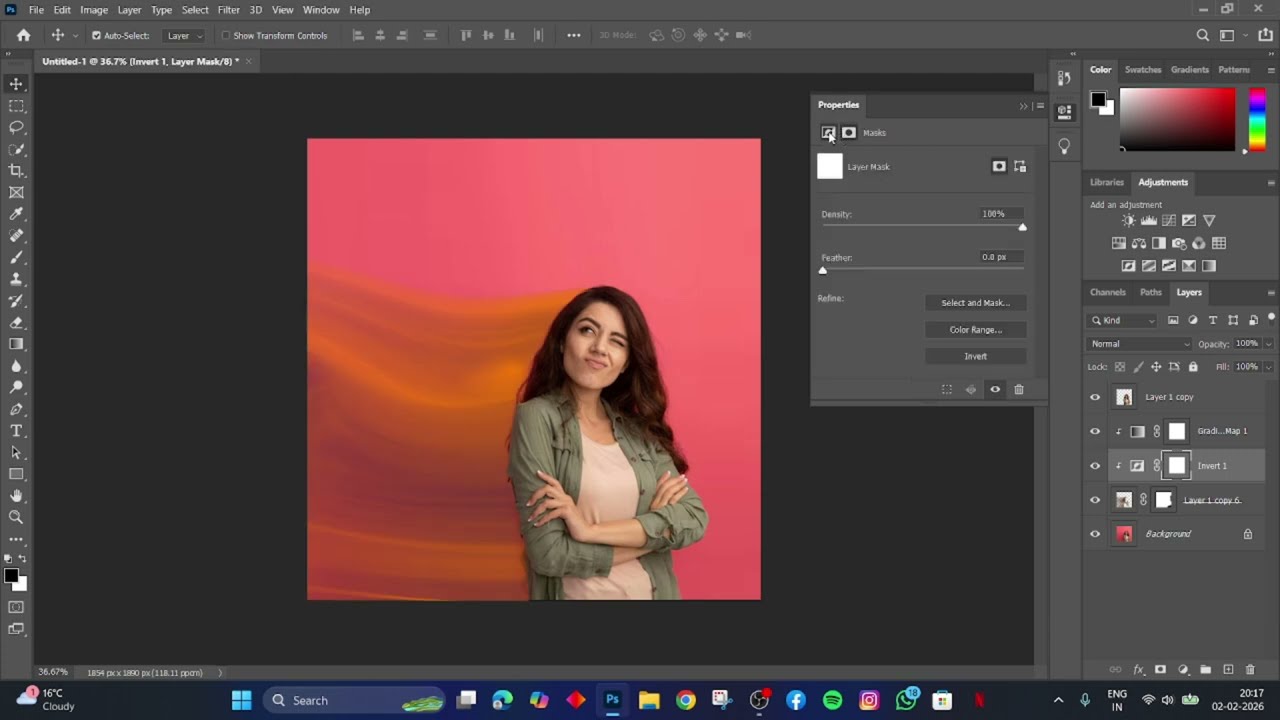
Task: Select the Pen tool
Action: pyautogui.click(x=16, y=409)
